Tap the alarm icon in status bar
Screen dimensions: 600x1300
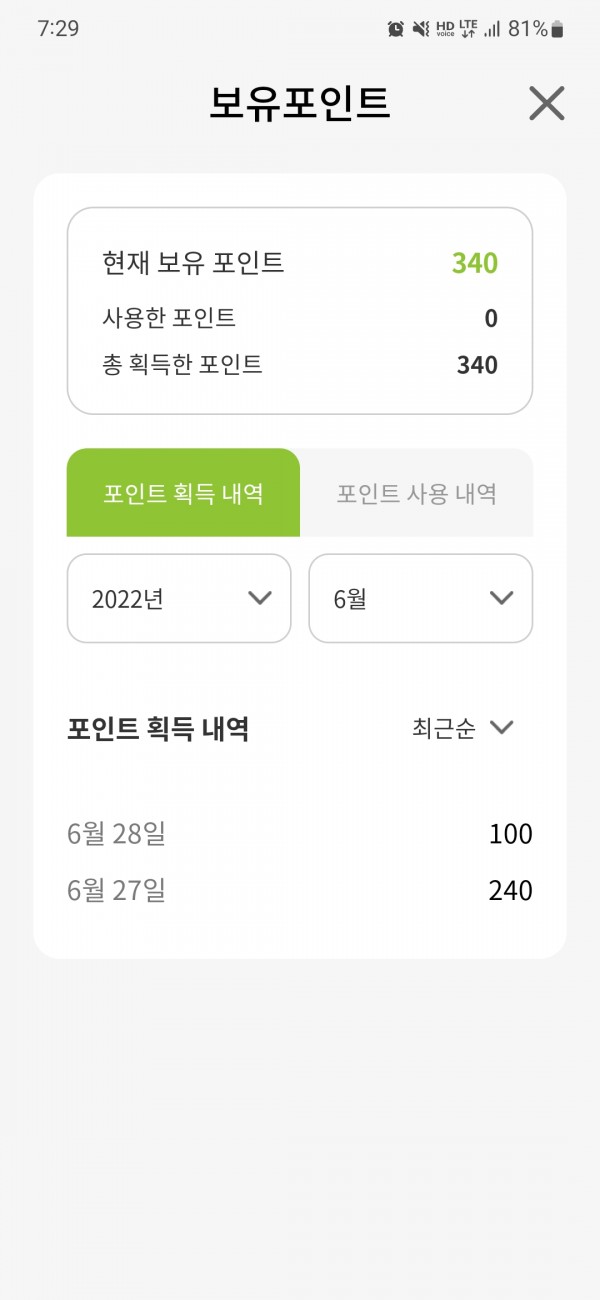(396, 29)
